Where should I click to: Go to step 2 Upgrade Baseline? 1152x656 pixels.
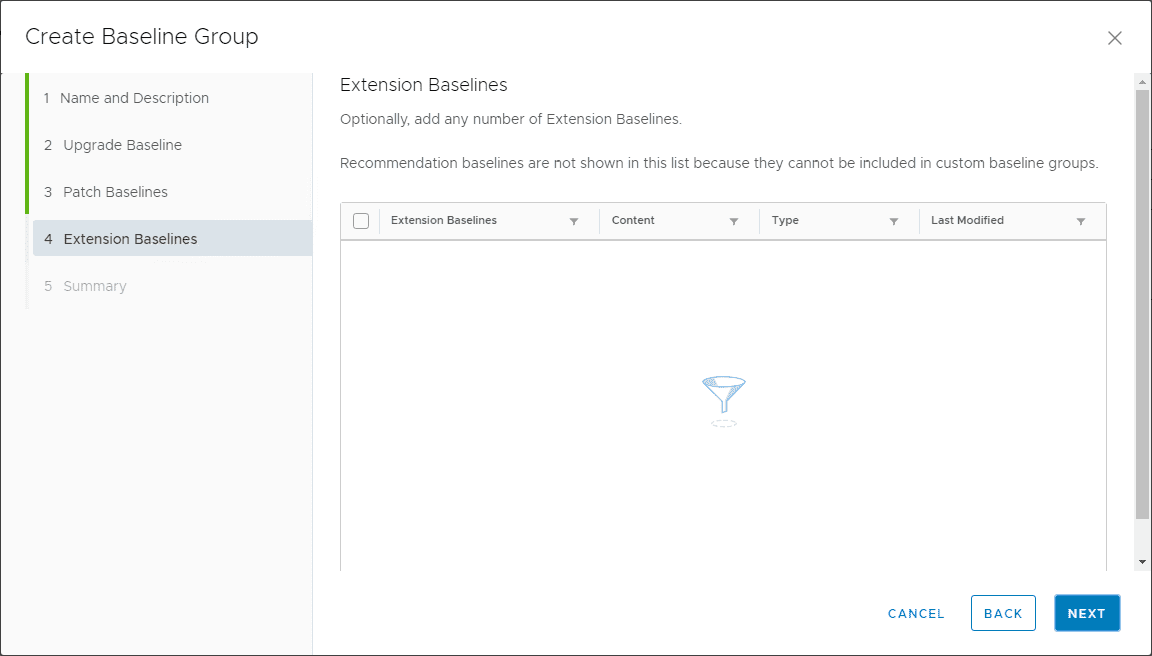click(x=122, y=145)
